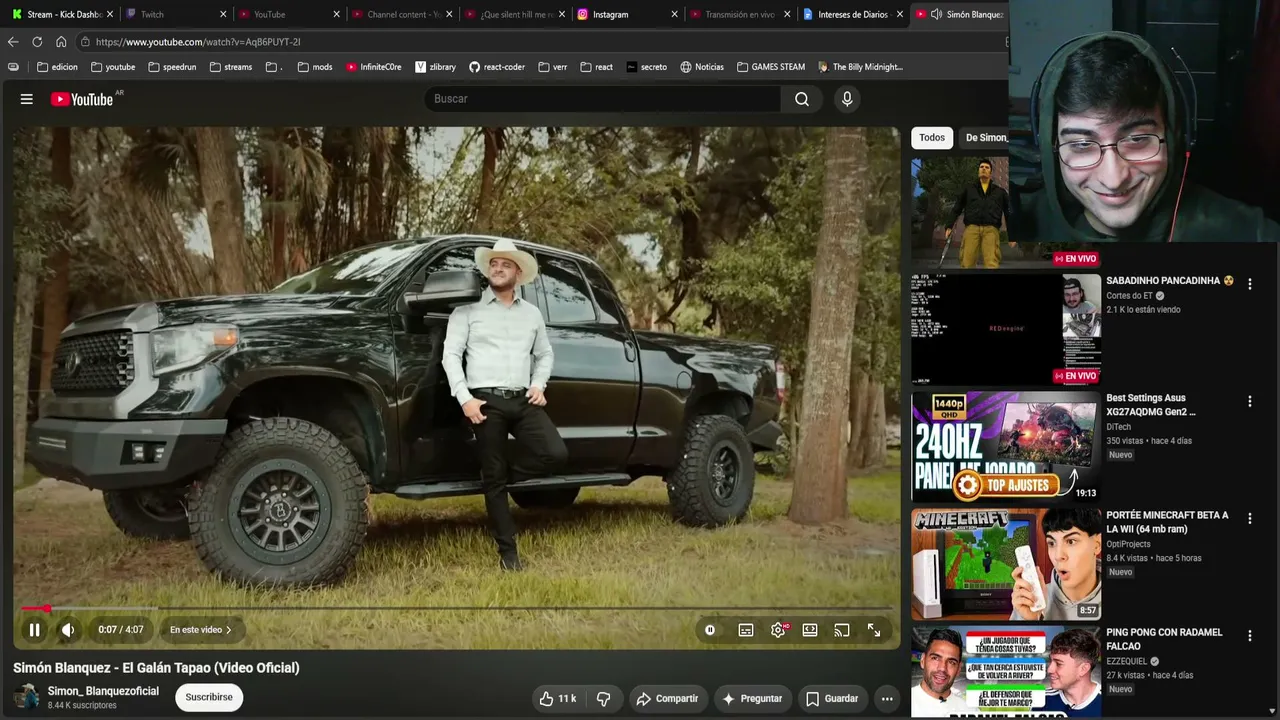Open options for SABADINHO PANCADINHA video
The image size is (1280, 720).
point(1249,284)
